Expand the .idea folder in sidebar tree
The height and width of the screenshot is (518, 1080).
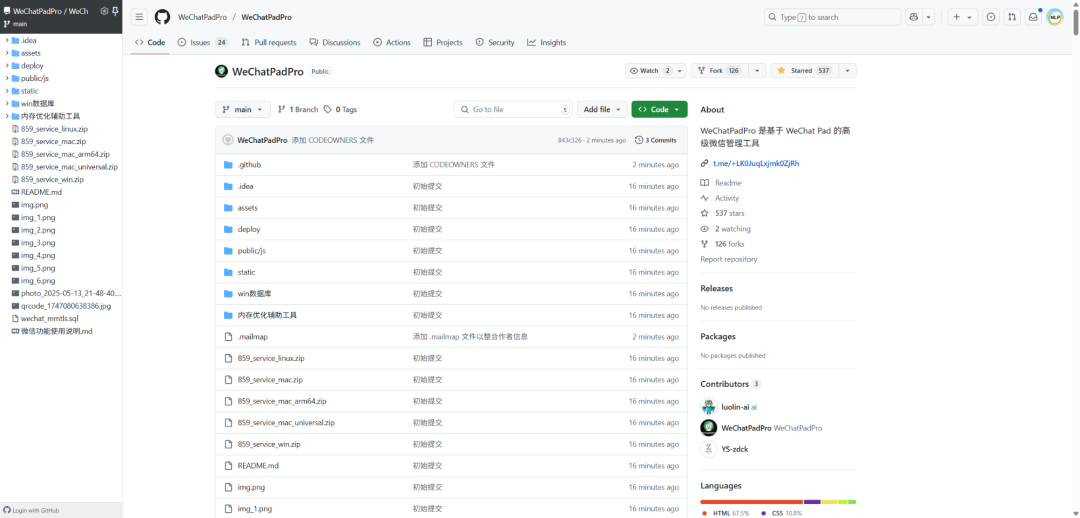pyautogui.click(x=7, y=40)
